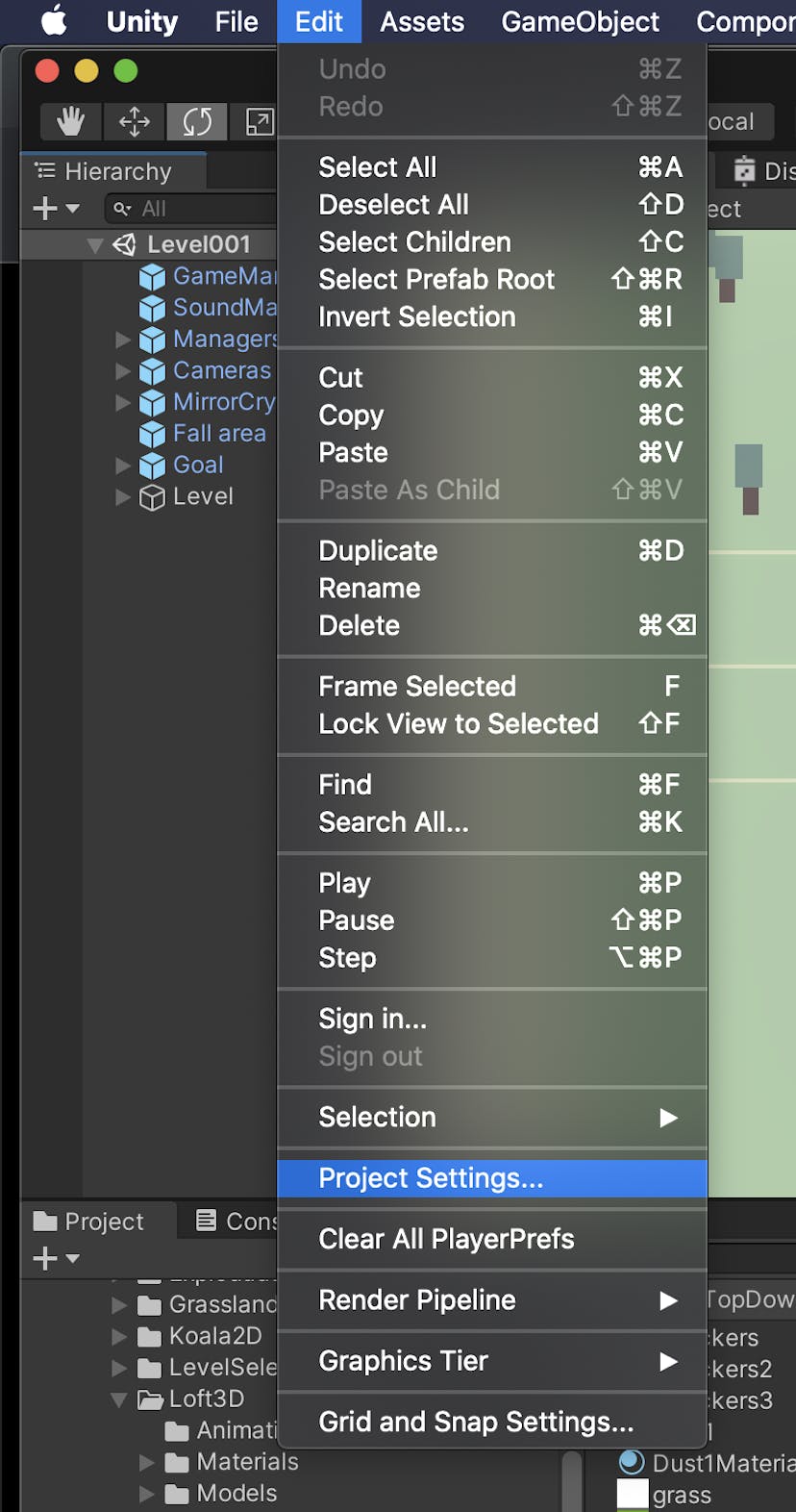The image size is (796, 1512).
Task: Select the Fall area object
Action: [x=218, y=434]
